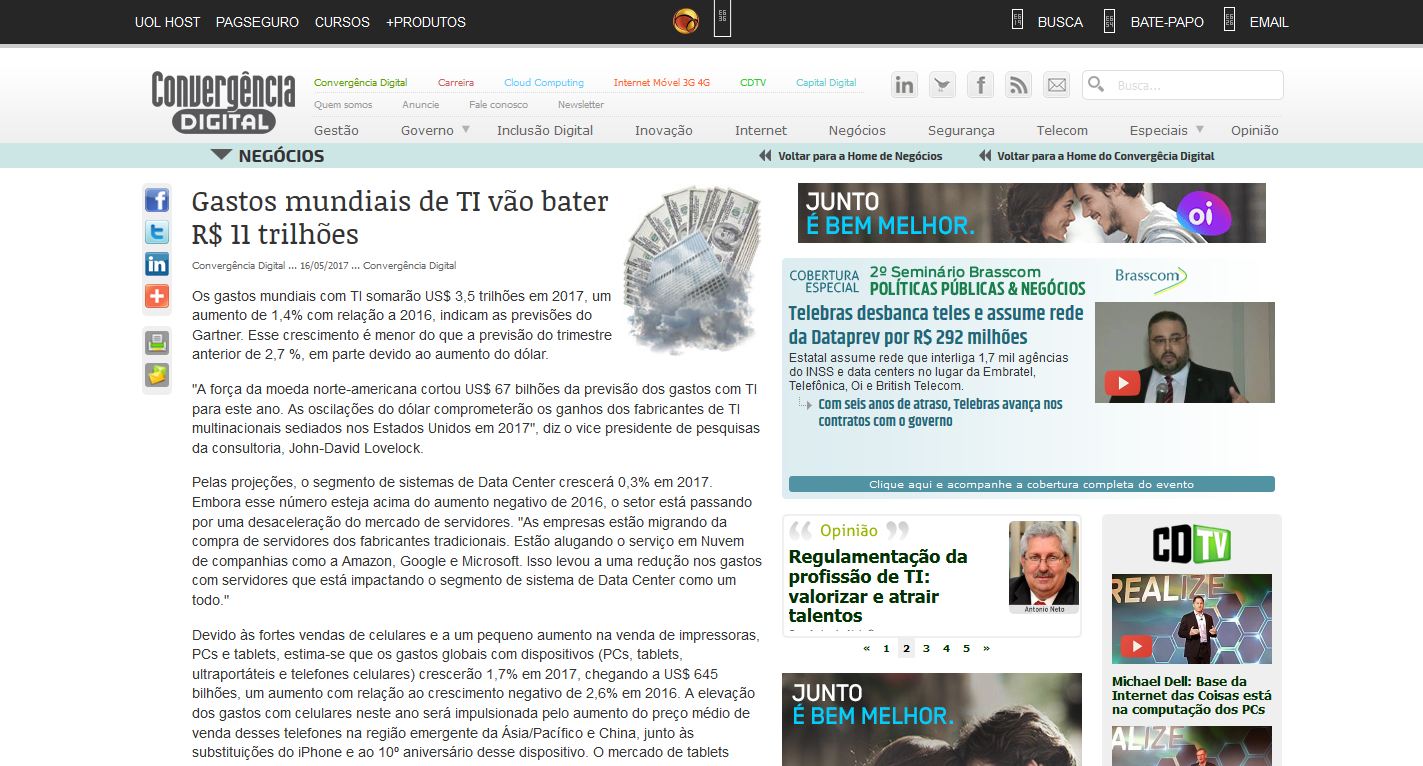The image size is (1423, 766).
Task: Open the Inovação menu
Action: (x=664, y=130)
